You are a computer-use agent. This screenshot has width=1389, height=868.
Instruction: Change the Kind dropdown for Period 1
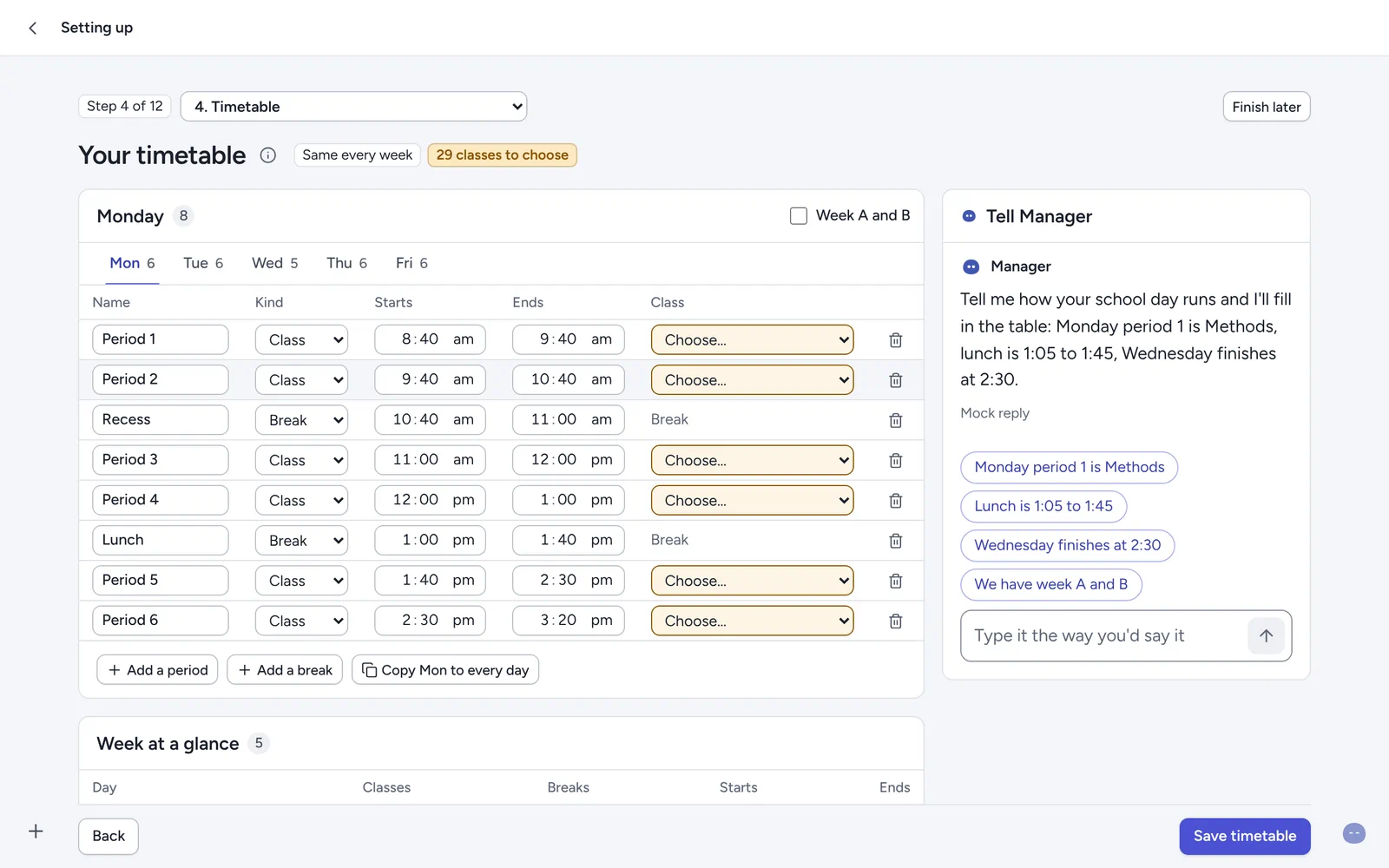coord(301,339)
